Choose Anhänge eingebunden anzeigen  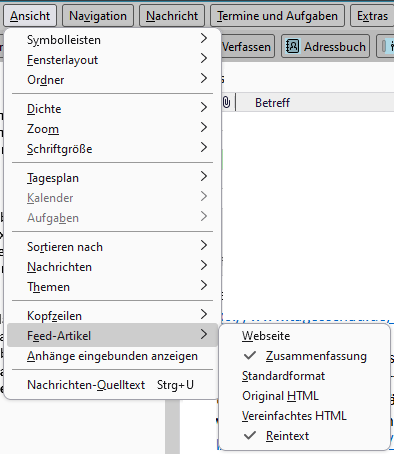click(112, 356)
